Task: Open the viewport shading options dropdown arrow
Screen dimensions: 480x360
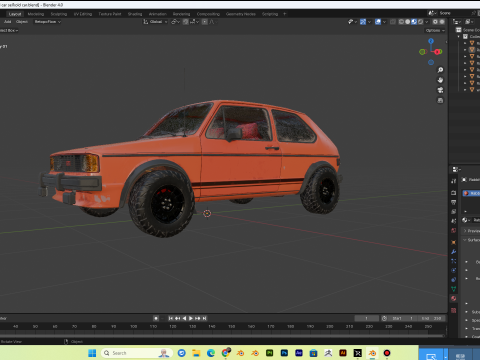Action: tap(427, 22)
